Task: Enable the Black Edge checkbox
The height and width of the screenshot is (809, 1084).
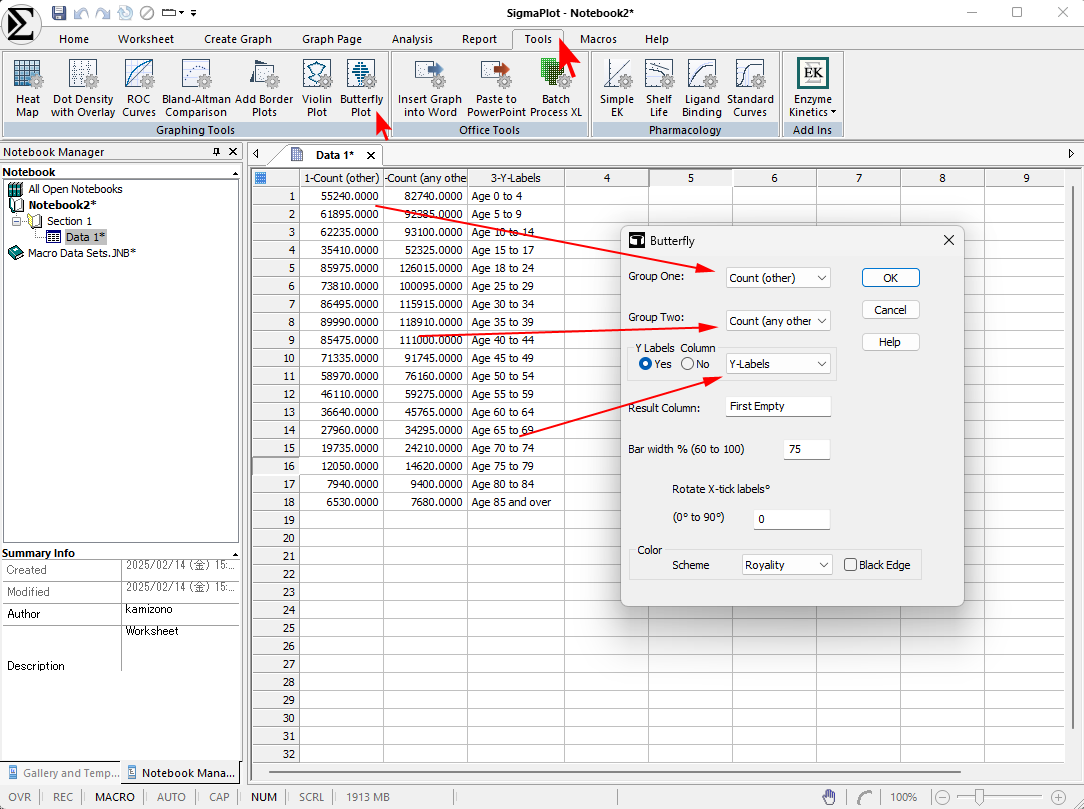Action: 851,565
